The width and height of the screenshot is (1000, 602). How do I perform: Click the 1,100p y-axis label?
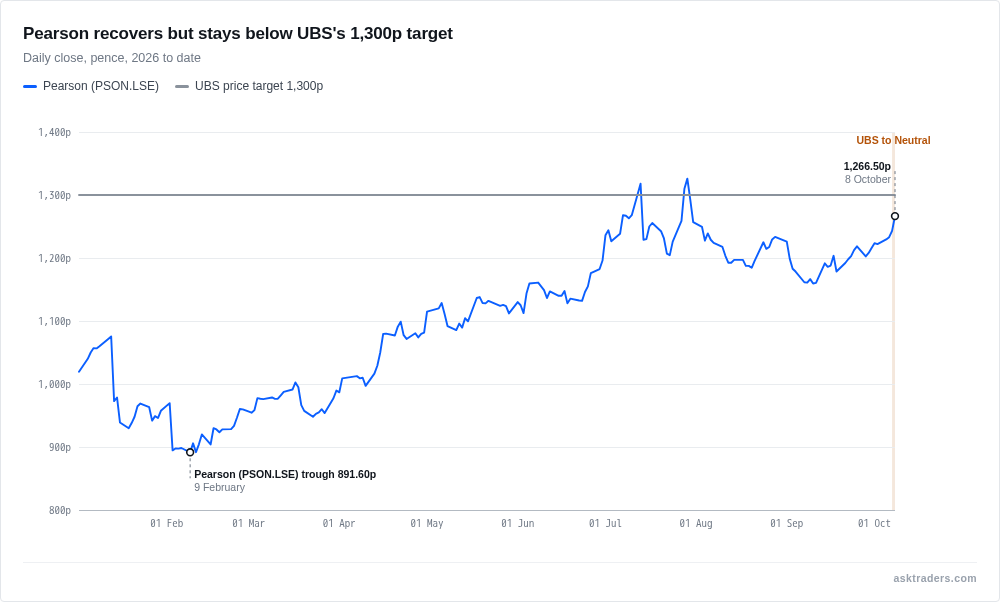coord(54,321)
